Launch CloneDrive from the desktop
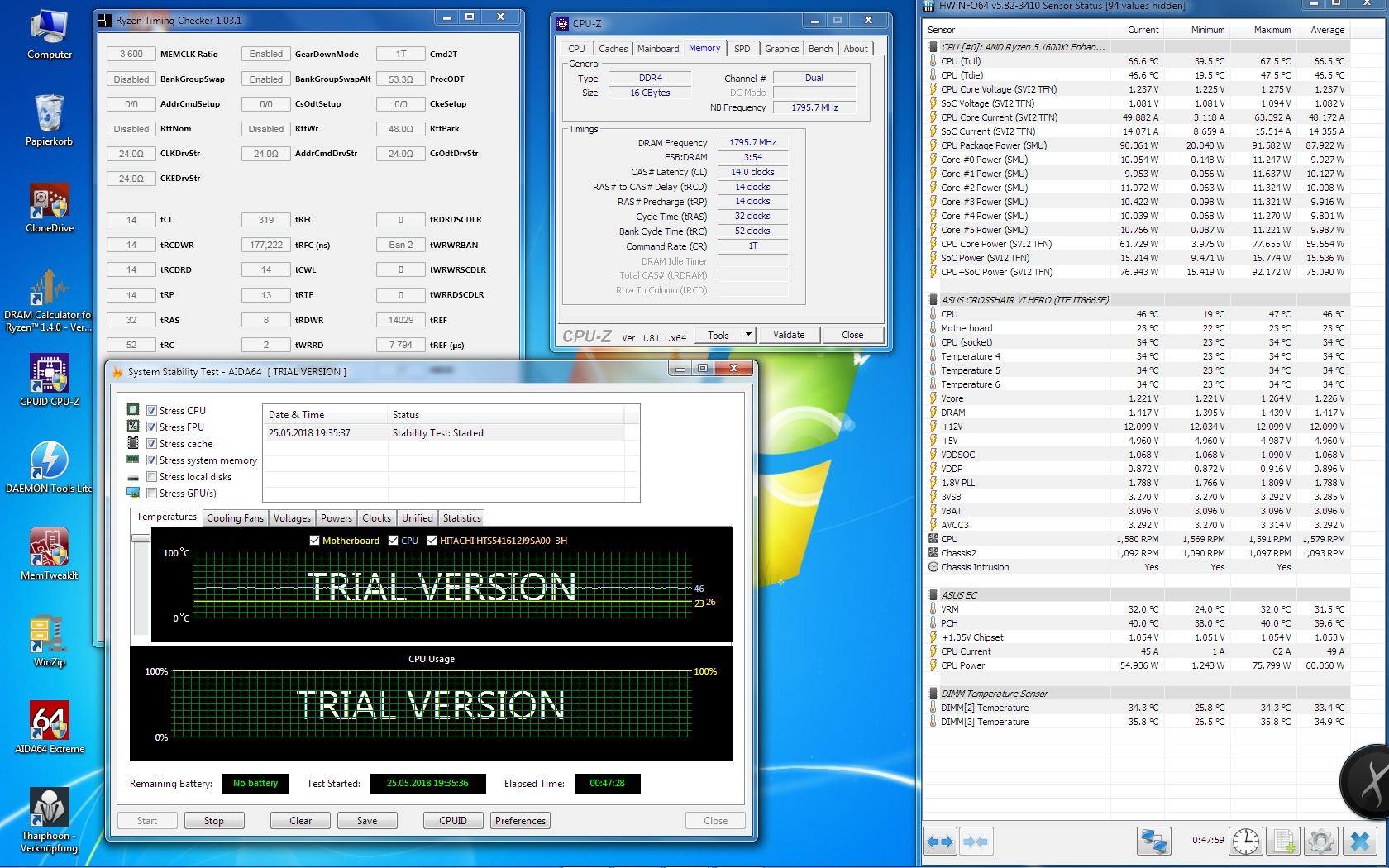Screen dimensions: 1389x868 (49, 208)
